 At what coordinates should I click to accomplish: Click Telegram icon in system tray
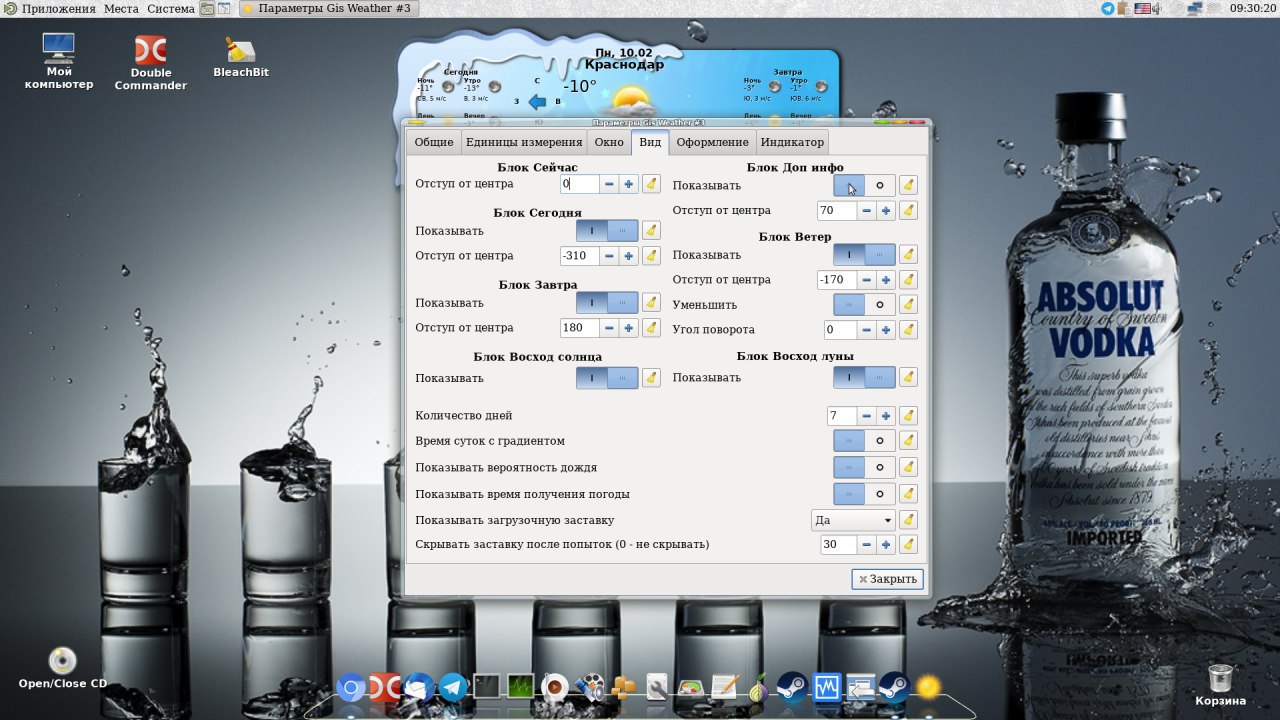coord(1108,8)
